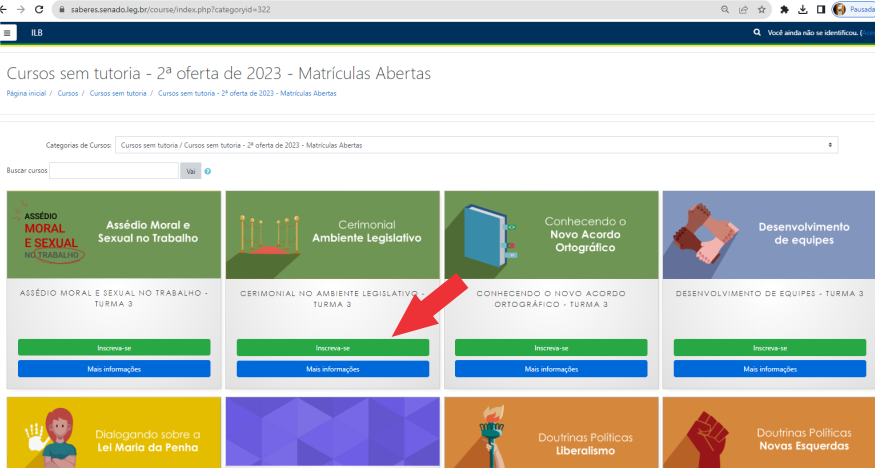Expand the Categorias de Cursos dropdown
The image size is (875, 468).
click(476, 145)
